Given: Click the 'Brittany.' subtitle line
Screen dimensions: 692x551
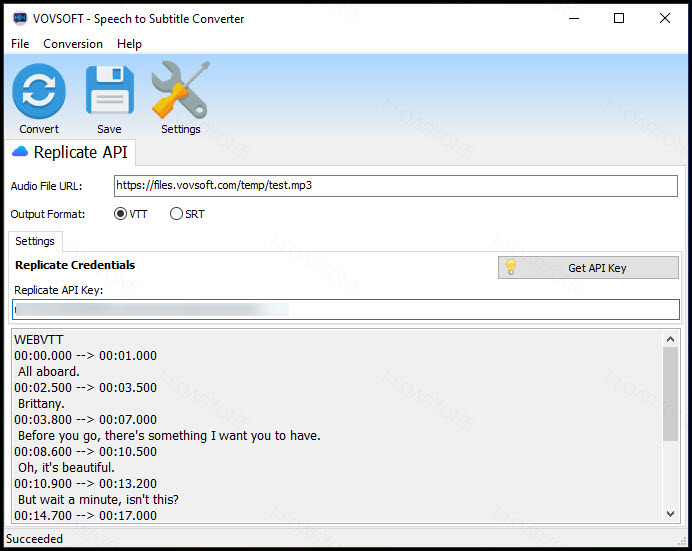Looking at the screenshot, I should pos(41,404).
